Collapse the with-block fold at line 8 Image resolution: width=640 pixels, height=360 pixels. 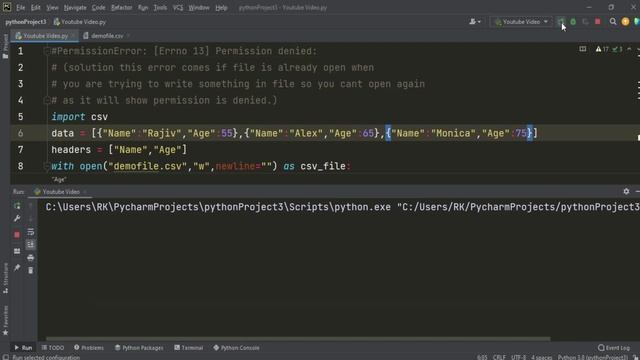pyautogui.click(x=47, y=166)
